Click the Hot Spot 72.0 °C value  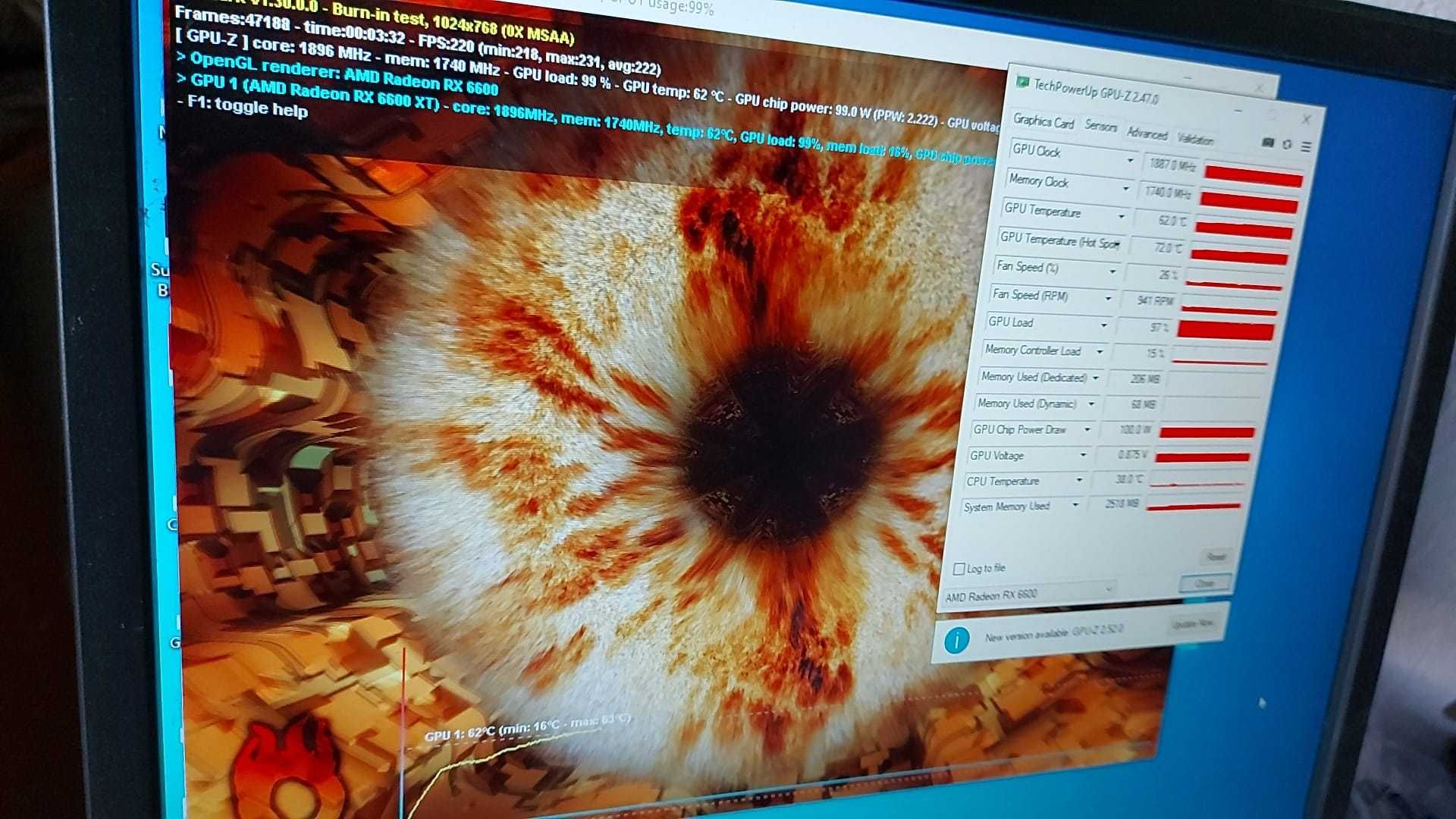pyautogui.click(x=1168, y=248)
